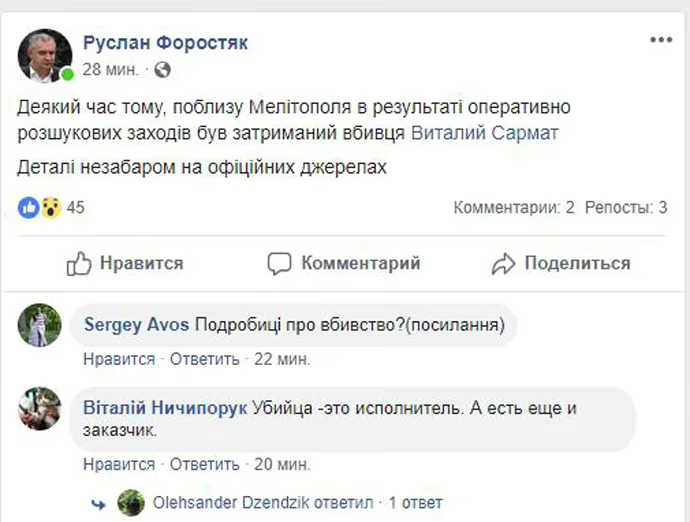Open tagged profile Виталий Сармат
This screenshot has width=690, height=522.
pyautogui.click(x=473, y=134)
